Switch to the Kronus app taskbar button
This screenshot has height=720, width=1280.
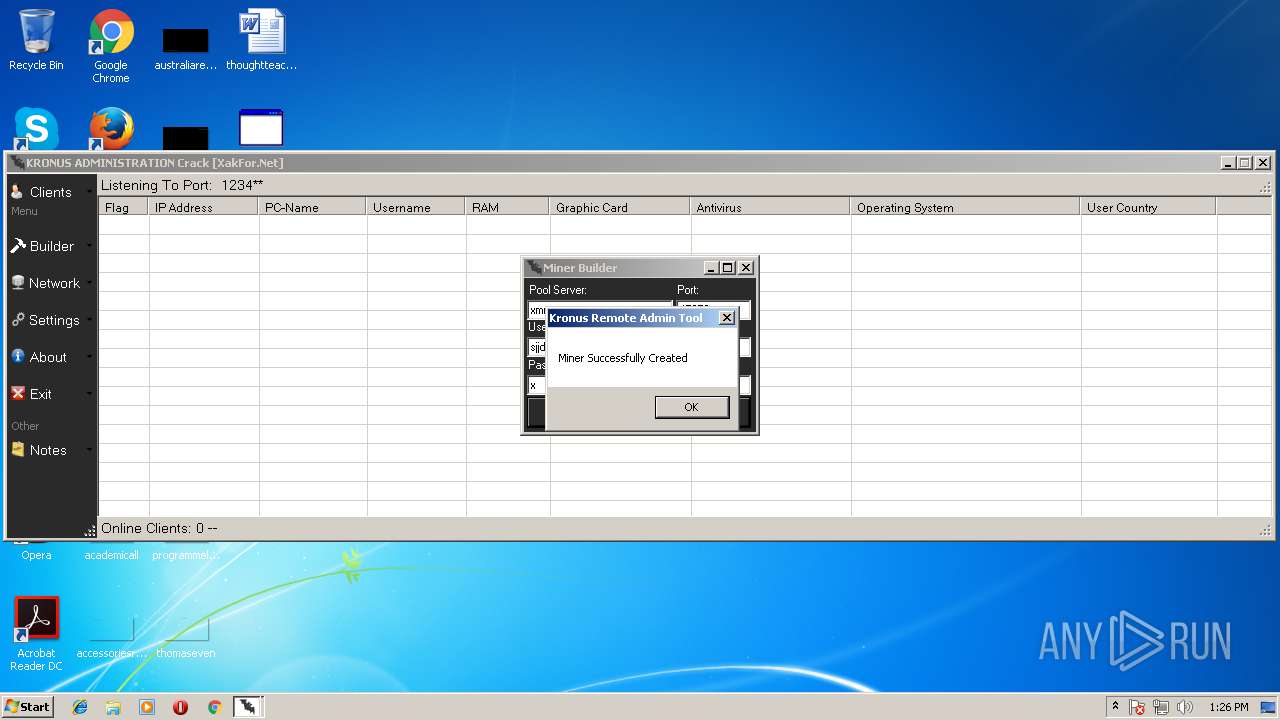coord(248,707)
